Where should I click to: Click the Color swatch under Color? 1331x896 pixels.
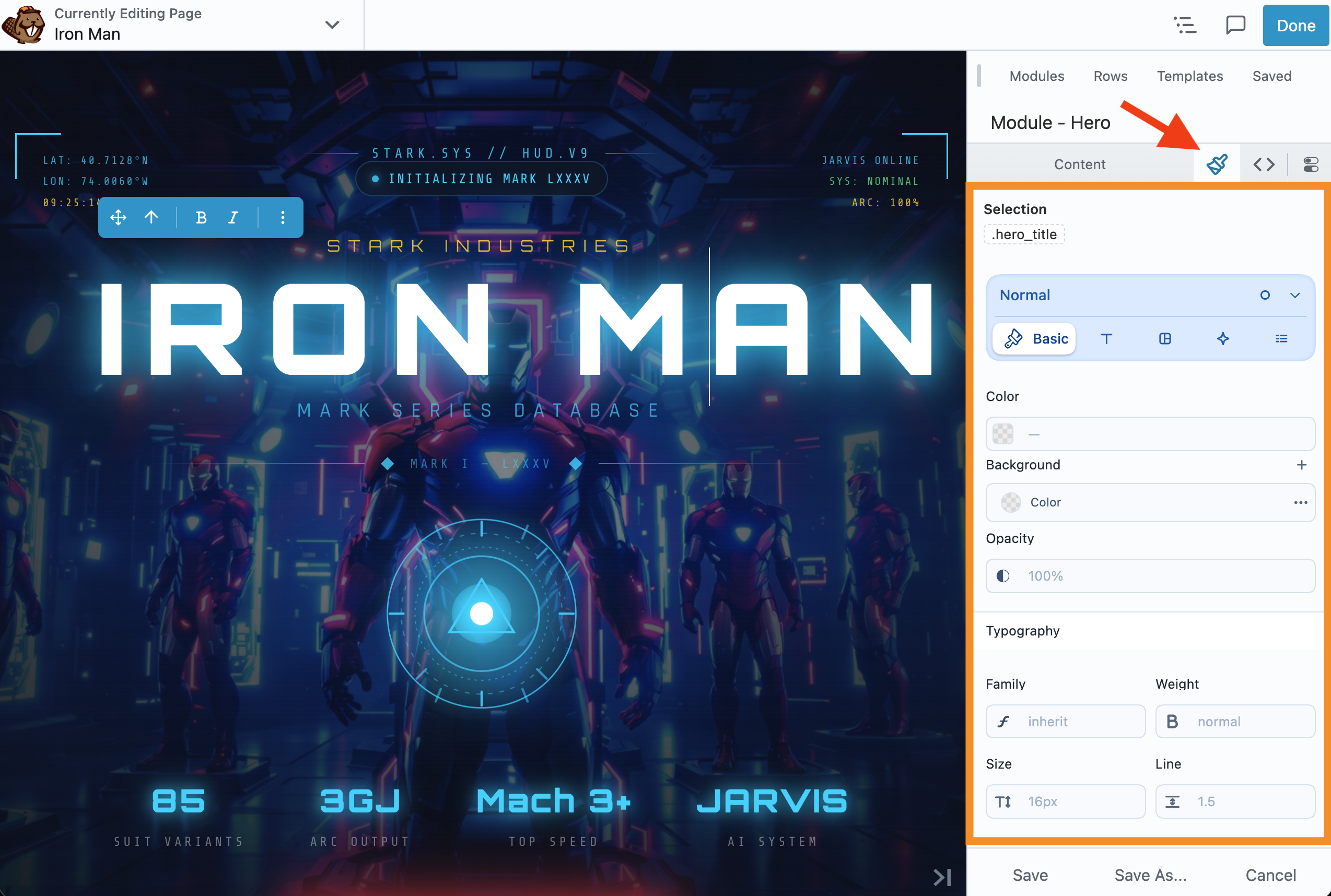pos(1003,434)
